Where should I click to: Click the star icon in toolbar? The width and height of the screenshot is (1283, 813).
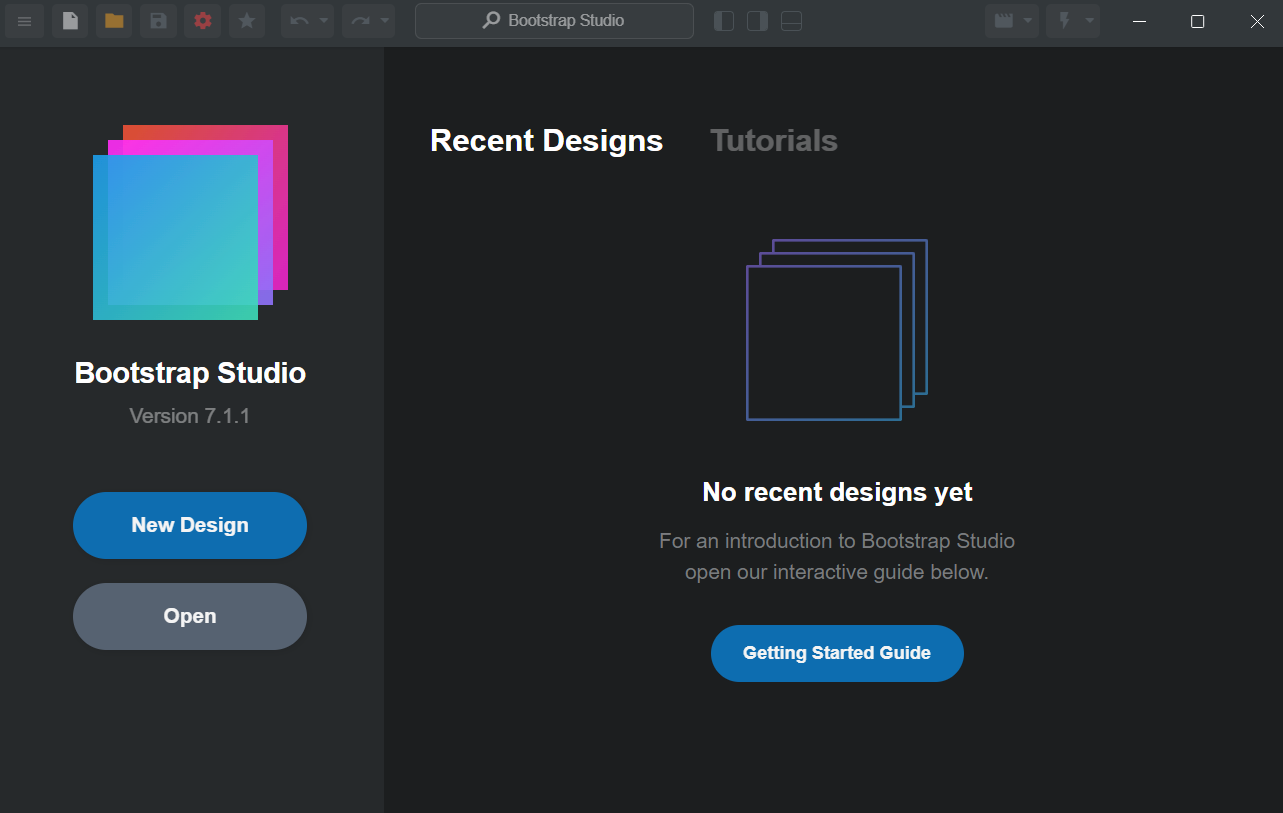[x=247, y=21]
